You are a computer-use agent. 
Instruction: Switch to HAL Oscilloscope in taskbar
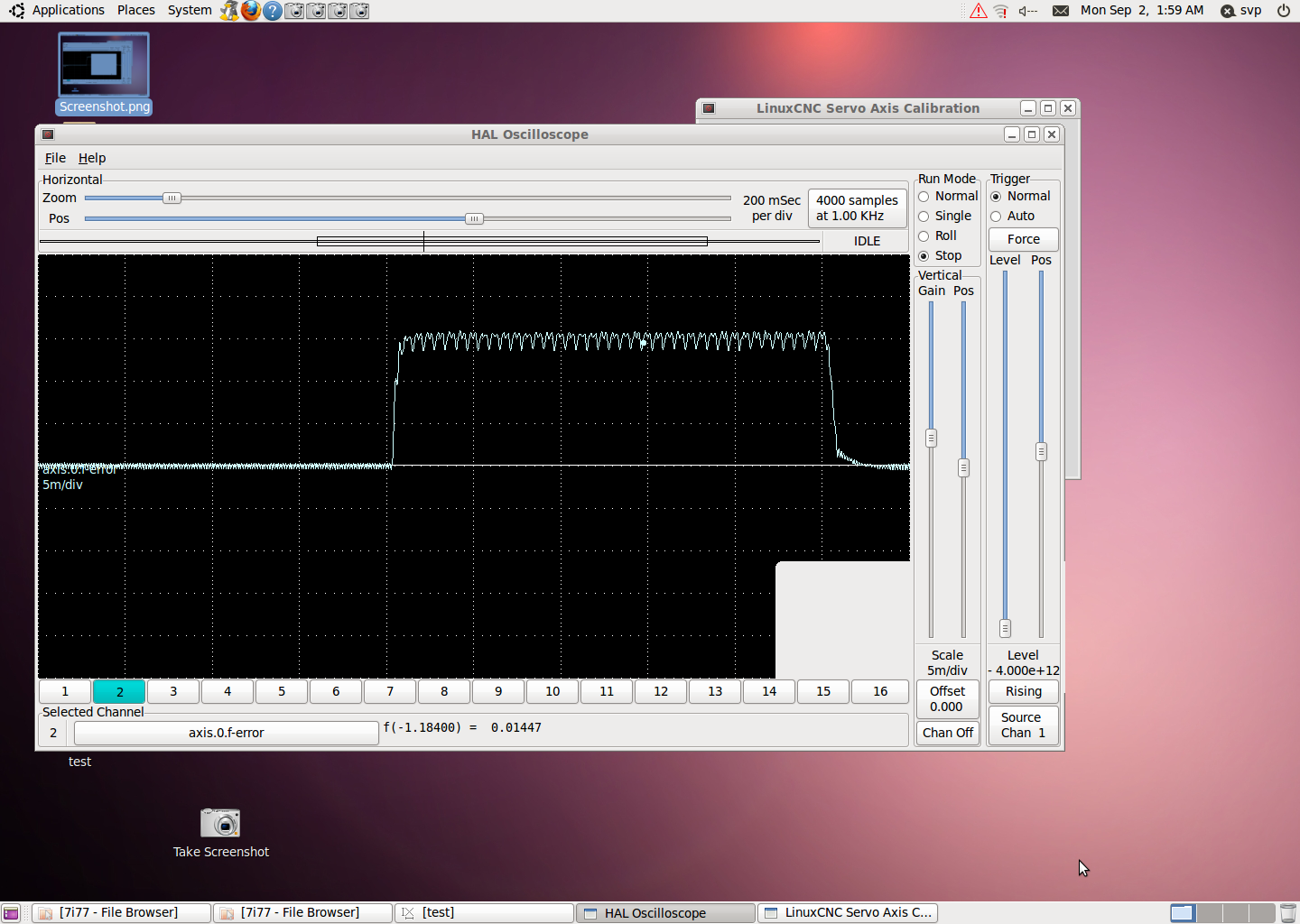click(666, 913)
